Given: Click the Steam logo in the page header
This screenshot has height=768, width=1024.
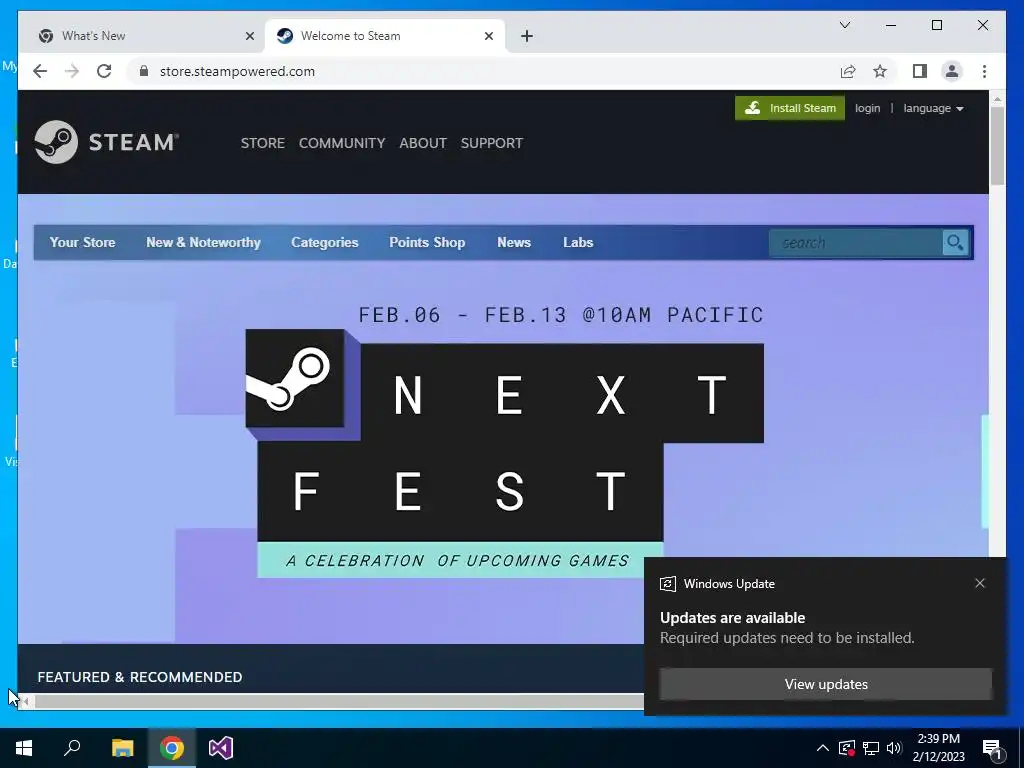Looking at the screenshot, I should 106,142.
